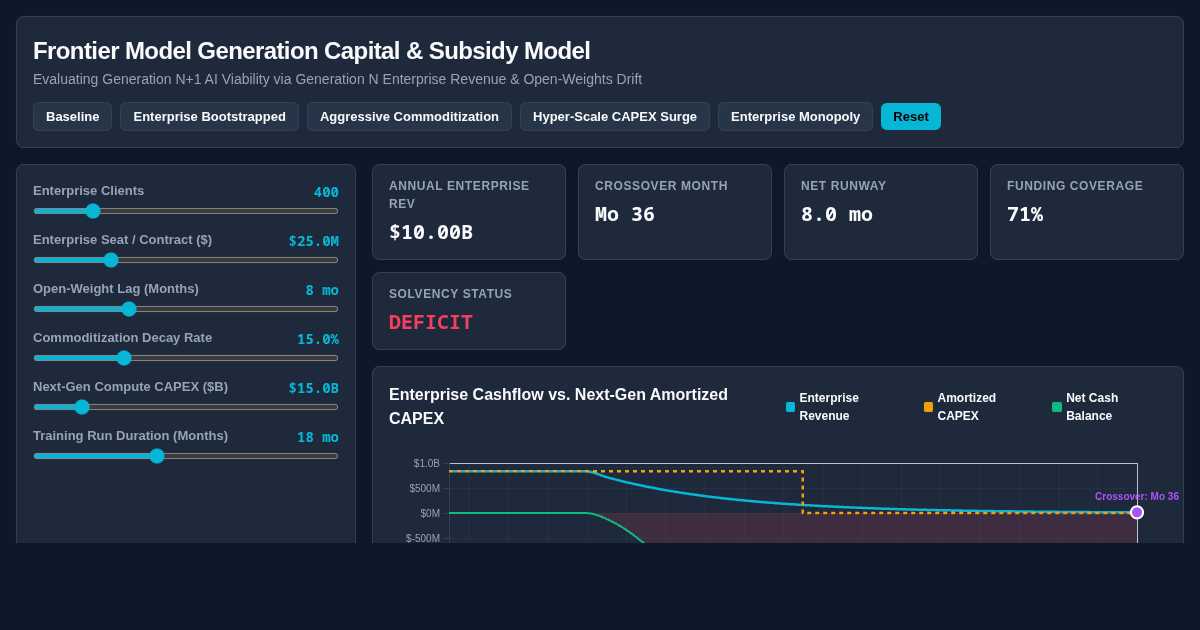Click the Crossover Month value 'Mo 36'
Image resolution: width=1200 pixels, height=630 pixels.
point(625,214)
